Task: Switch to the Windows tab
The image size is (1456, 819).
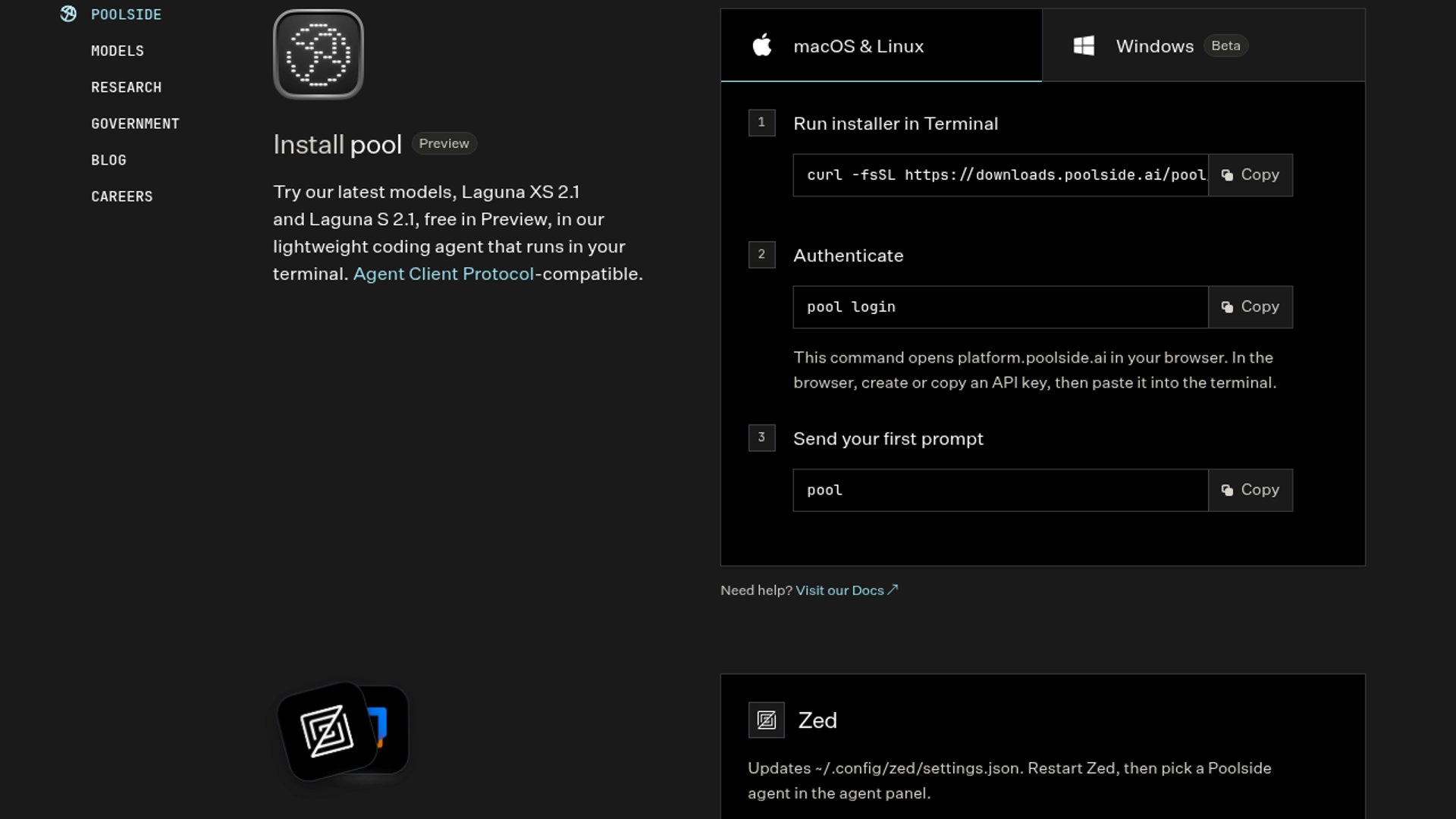Action: pyautogui.click(x=1203, y=45)
